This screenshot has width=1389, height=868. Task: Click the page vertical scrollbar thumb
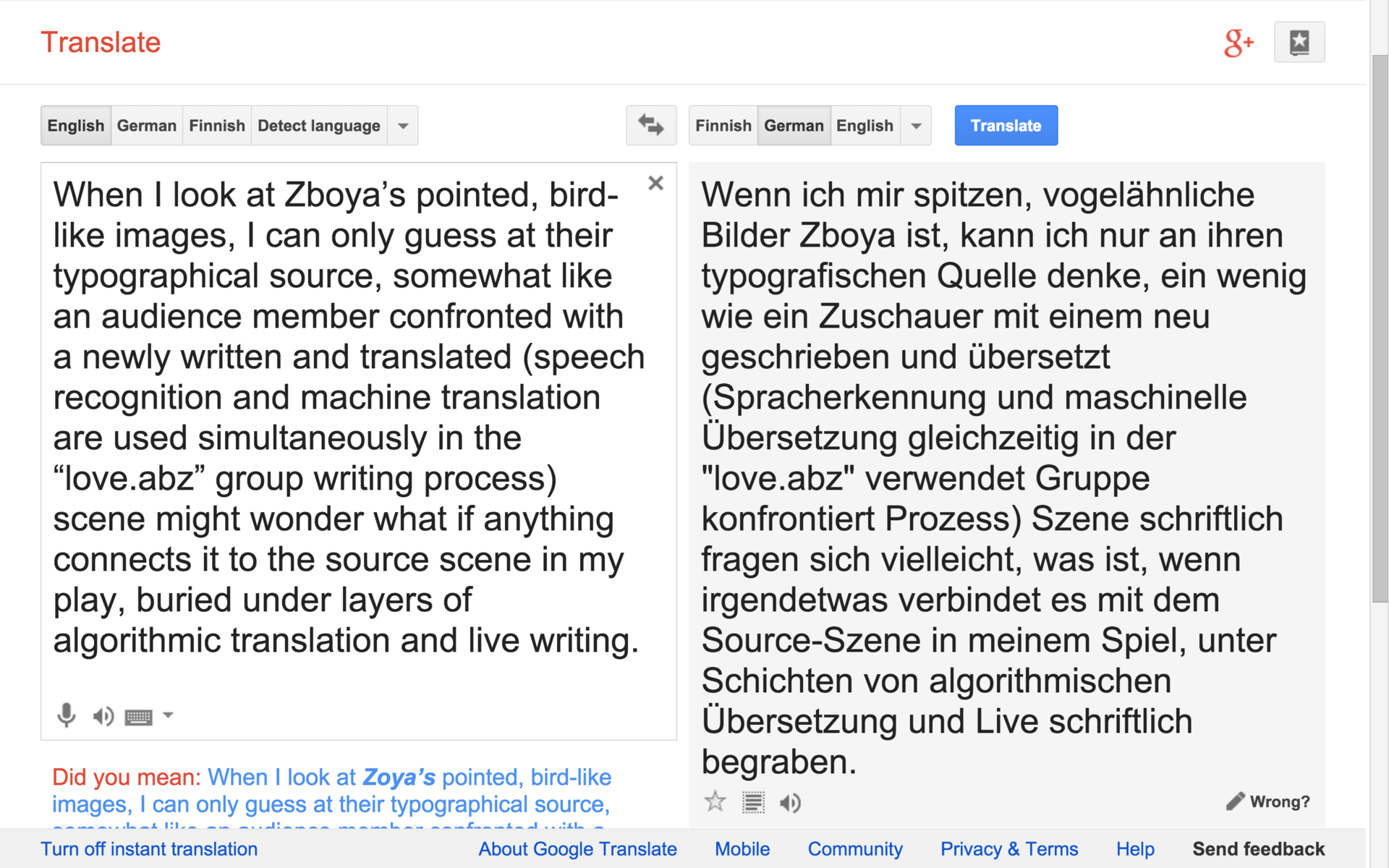pyautogui.click(x=1380, y=325)
